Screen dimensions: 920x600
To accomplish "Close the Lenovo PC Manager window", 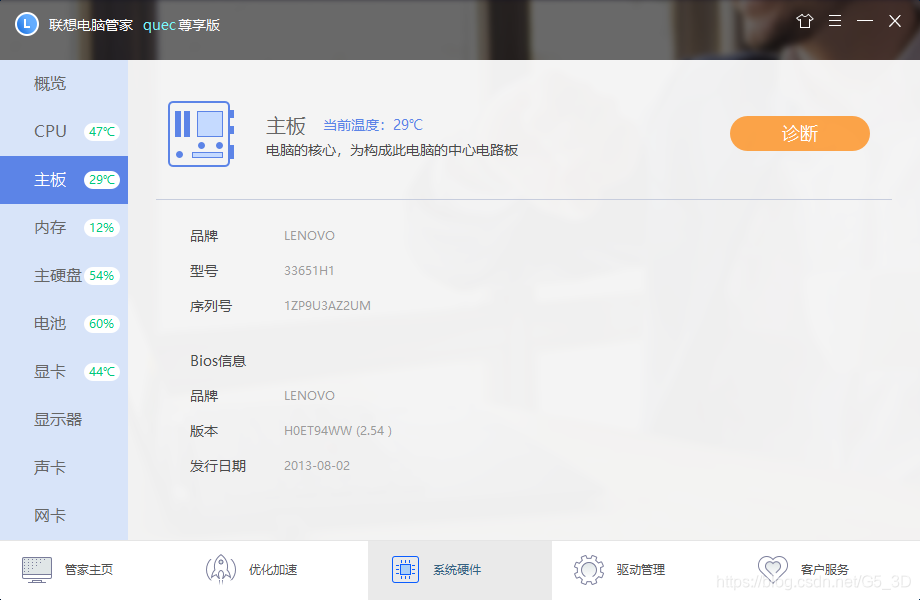I will pyautogui.click(x=895, y=21).
